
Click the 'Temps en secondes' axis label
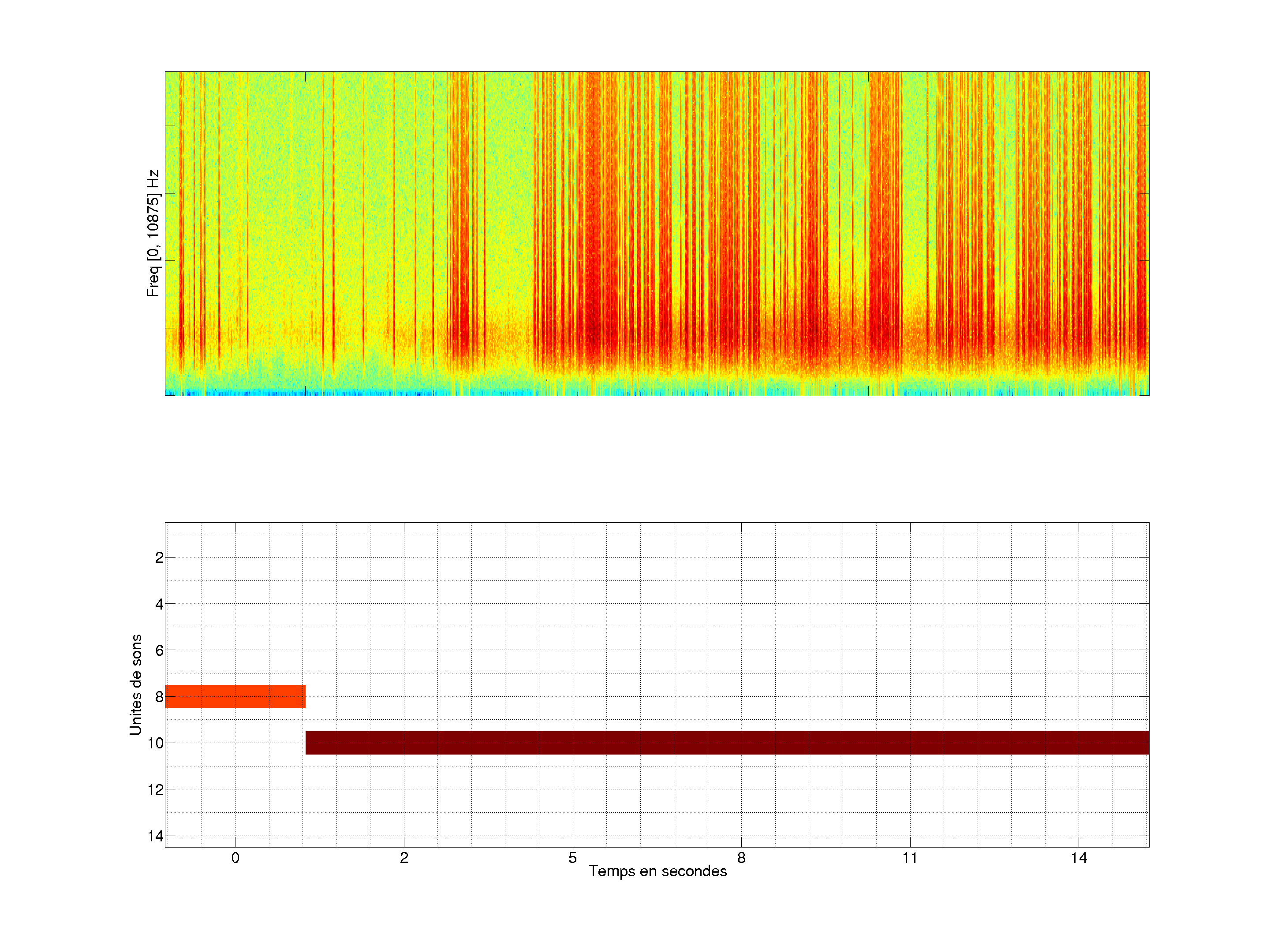[657, 871]
